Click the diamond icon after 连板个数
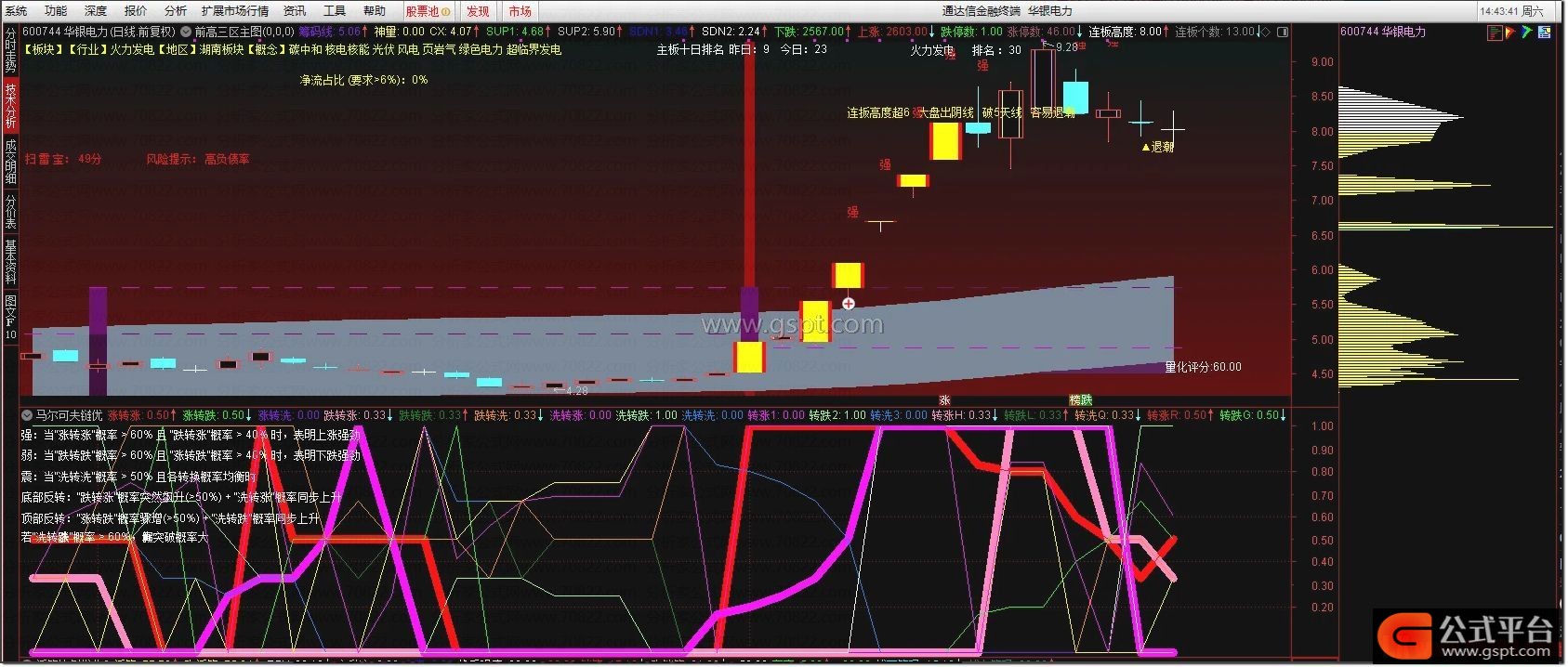1568x667 pixels. (1264, 32)
